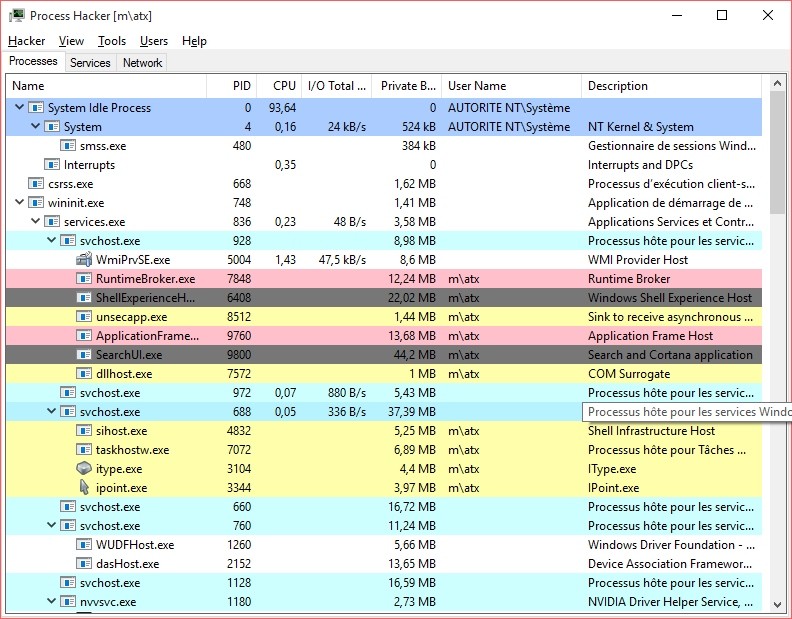Click 'COM Surrogate' description text
The width and height of the screenshot is (792, 619).
tap(629, 374)
